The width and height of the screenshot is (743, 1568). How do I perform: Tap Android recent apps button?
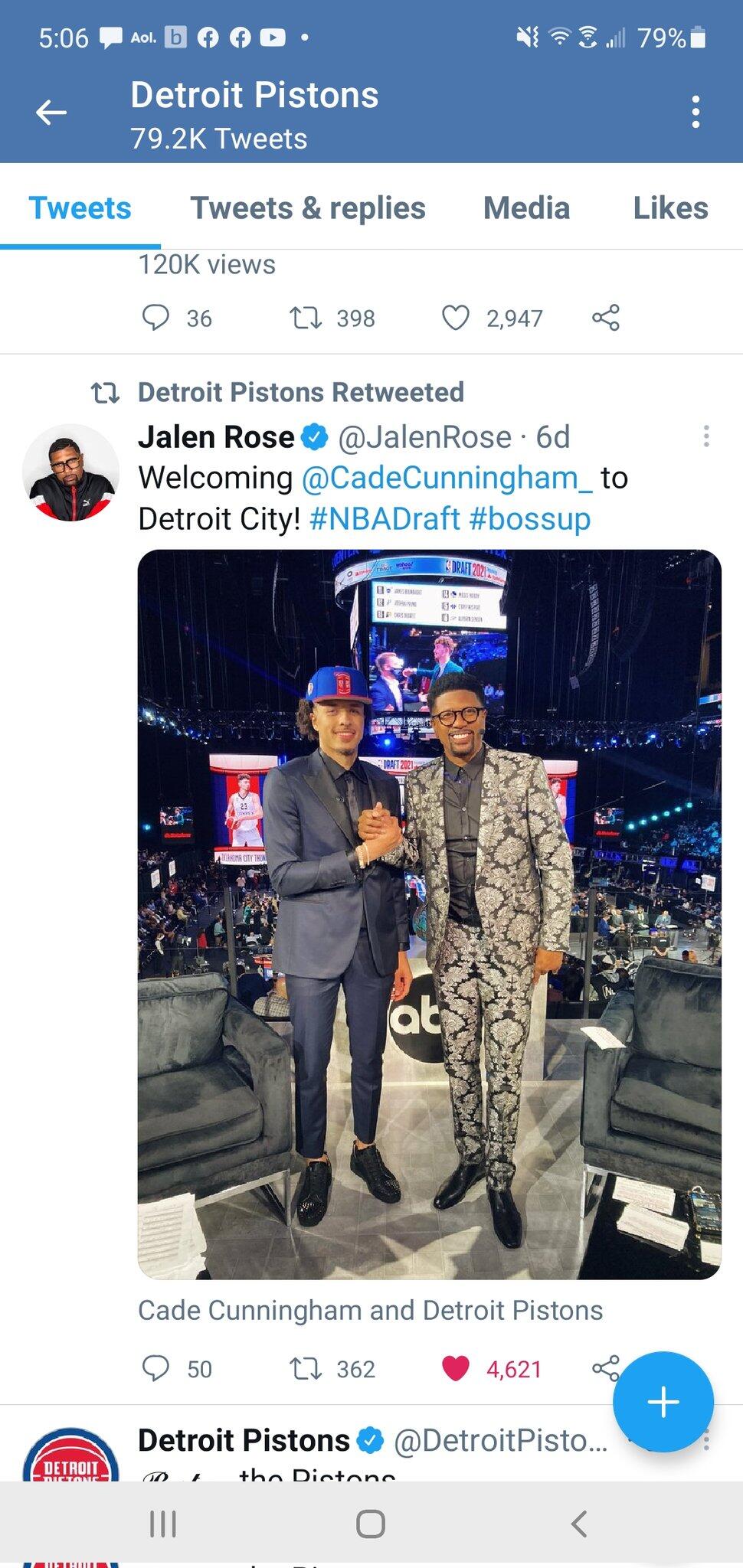(x=163, y=1524)
